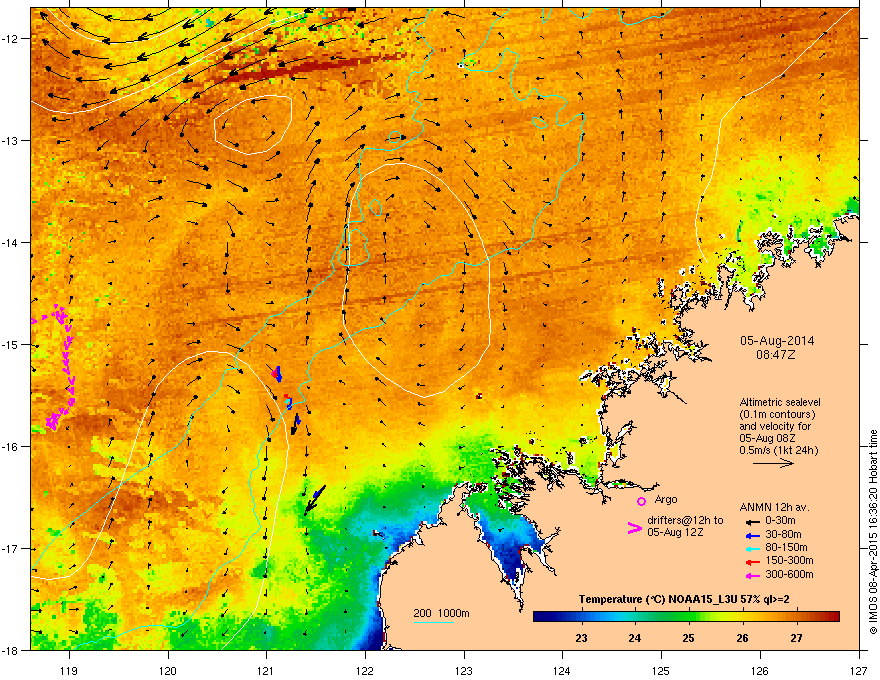Screen dimensions: 880x680
Task: Click the 23 tick on temperature bar
Action: (581, 638)
